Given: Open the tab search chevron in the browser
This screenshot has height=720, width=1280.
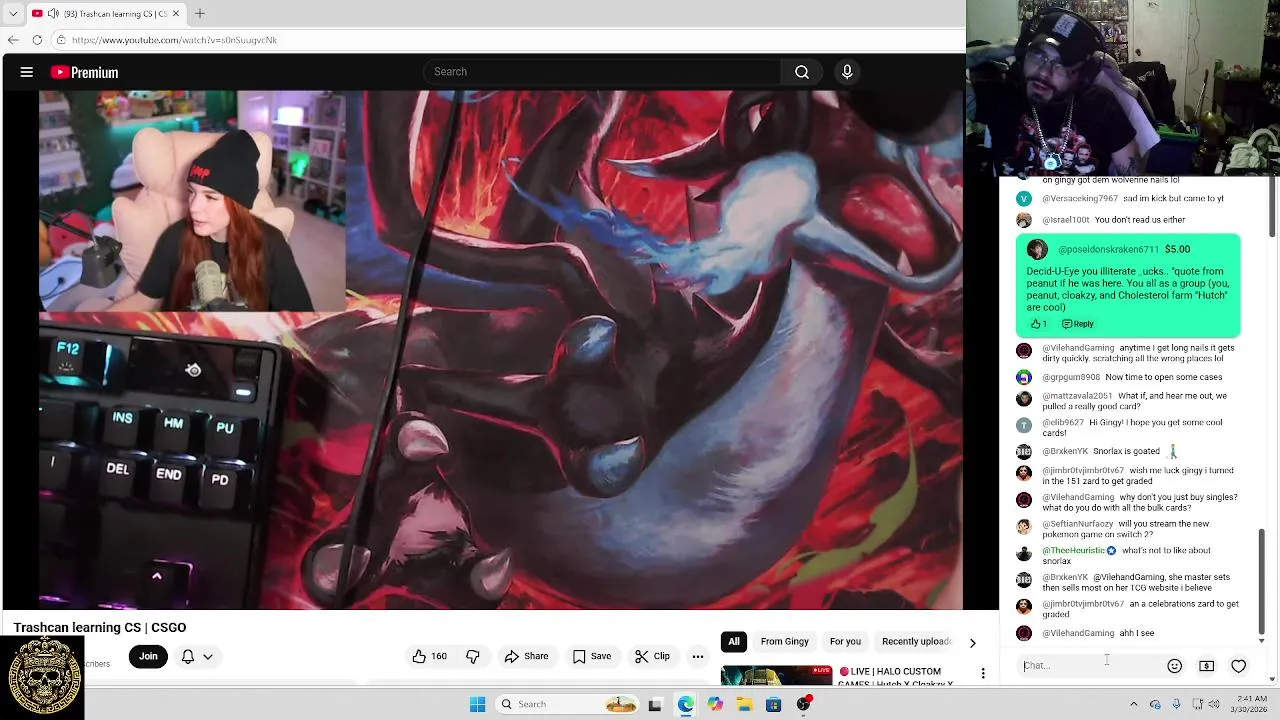Looking at the screenshot, I should tap(13, 14).
